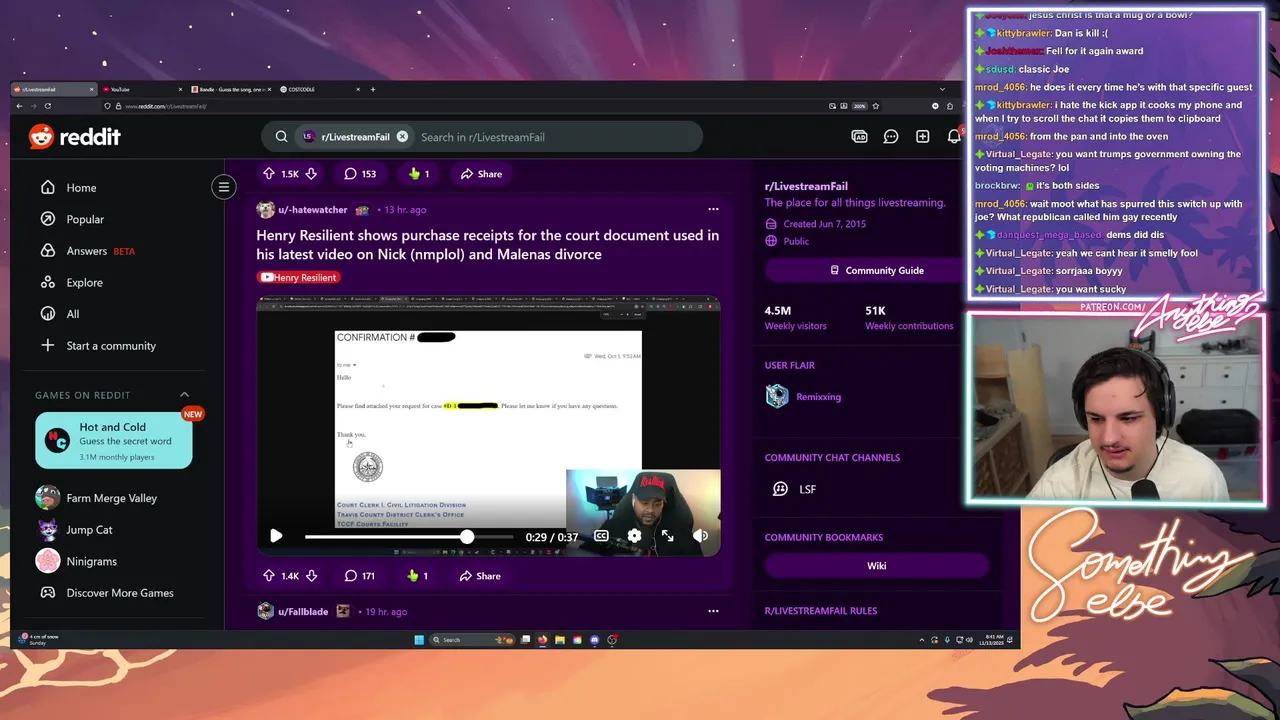The height and width of the screenshot is (720, 1280).
Task: Open the notifications bell
Action: [x=954, y=137]
